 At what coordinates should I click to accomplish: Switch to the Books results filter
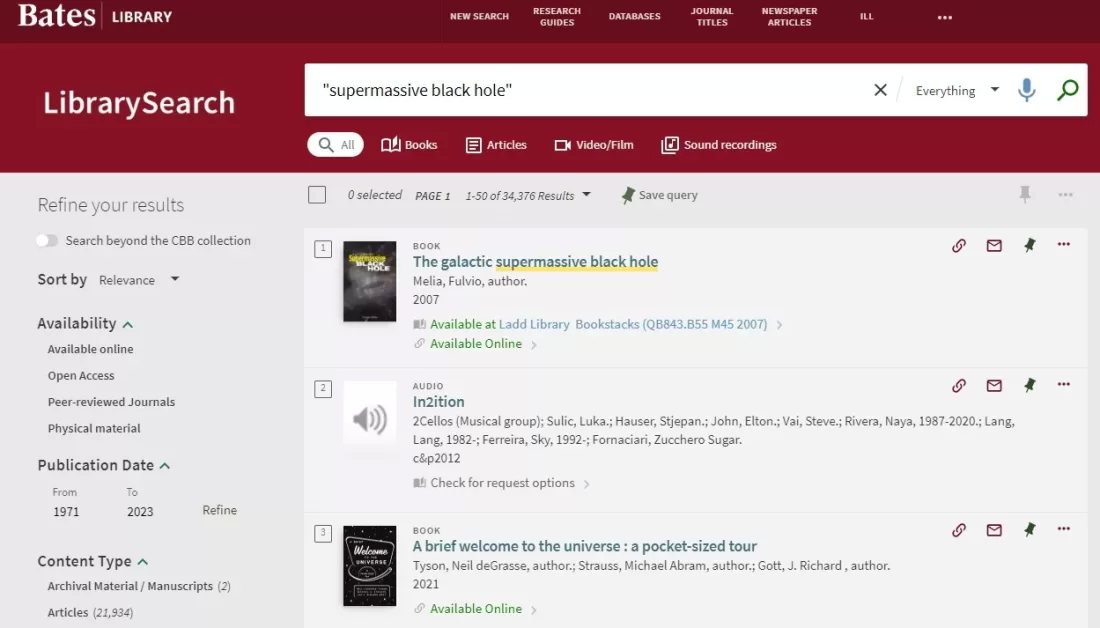coord(409,144)
